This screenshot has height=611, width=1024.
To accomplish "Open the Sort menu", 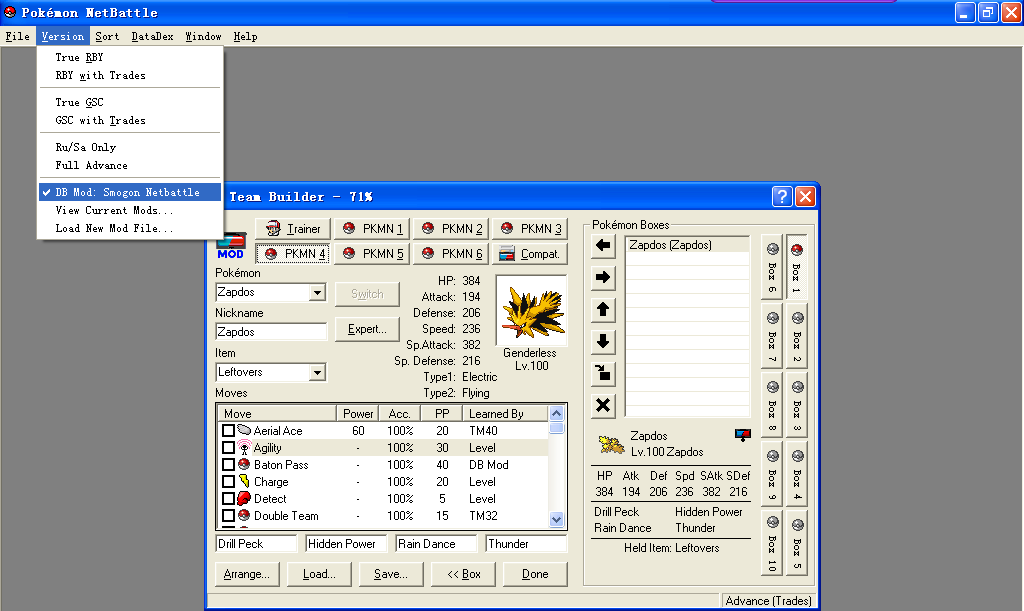I will pyautogui.click(x=107, y=37).
